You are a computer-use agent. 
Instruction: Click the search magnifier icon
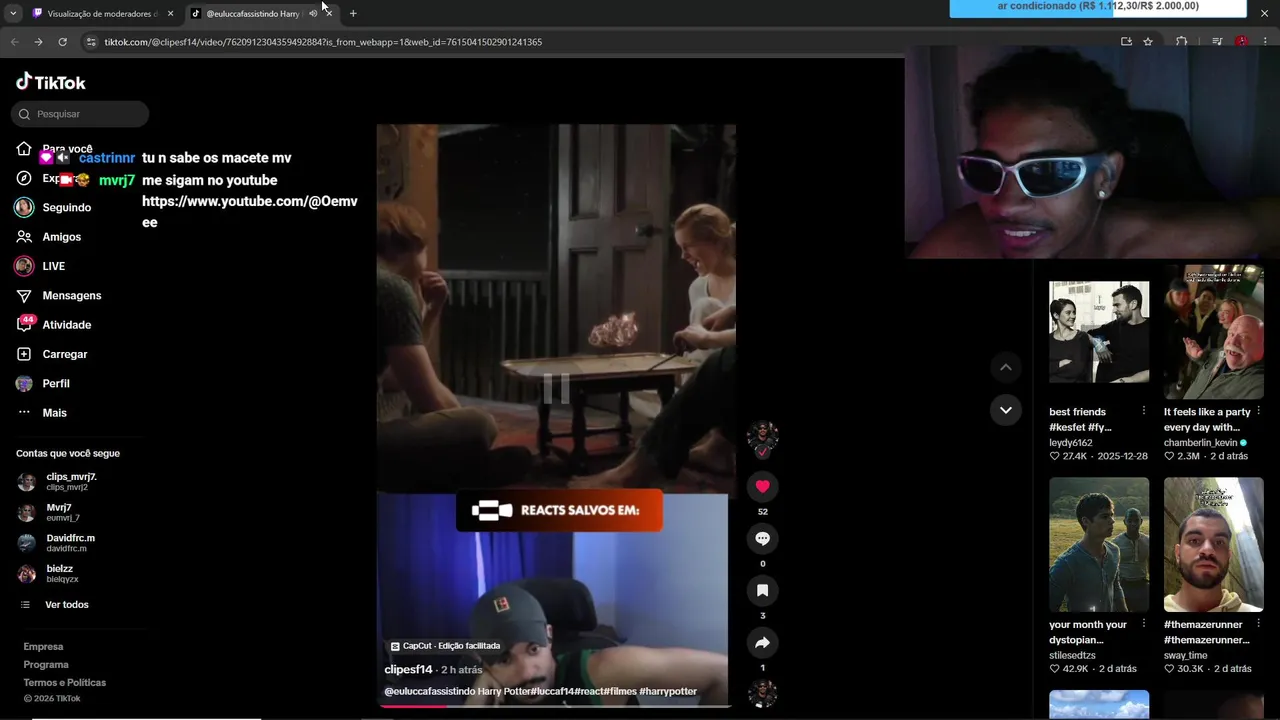25,114
